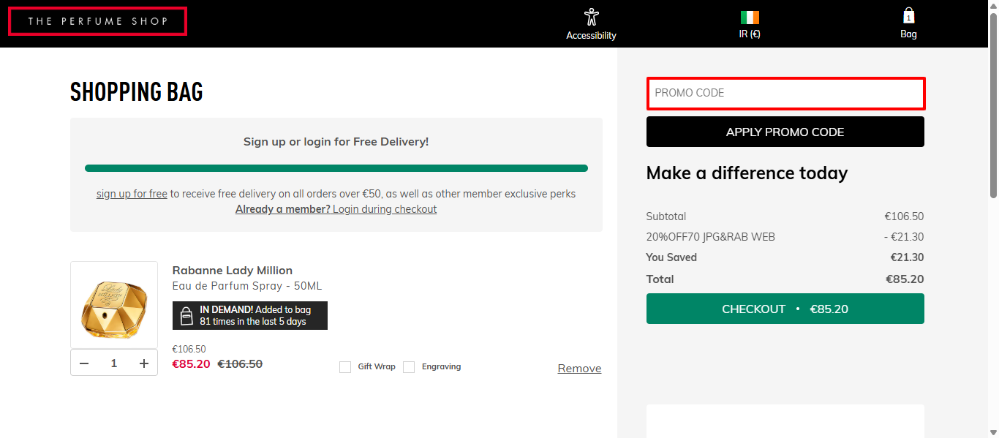Focus the Promo Code input field
The image size is (999, 438).
[x=786, y=93]
